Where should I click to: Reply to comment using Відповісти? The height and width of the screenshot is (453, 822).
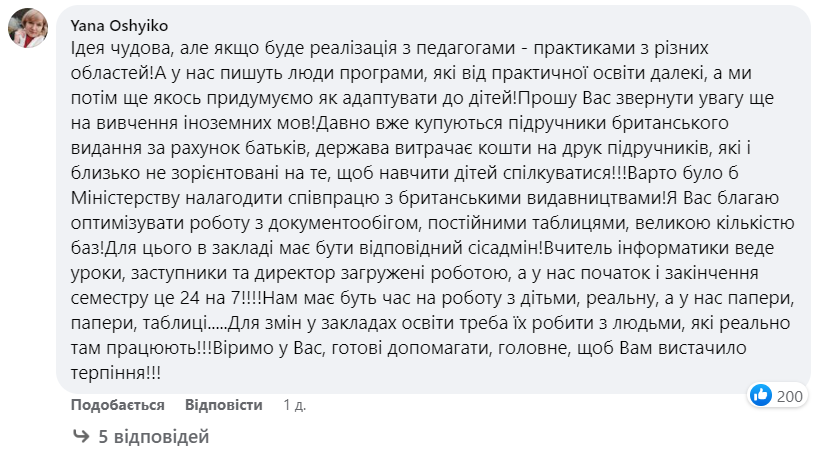224,405
